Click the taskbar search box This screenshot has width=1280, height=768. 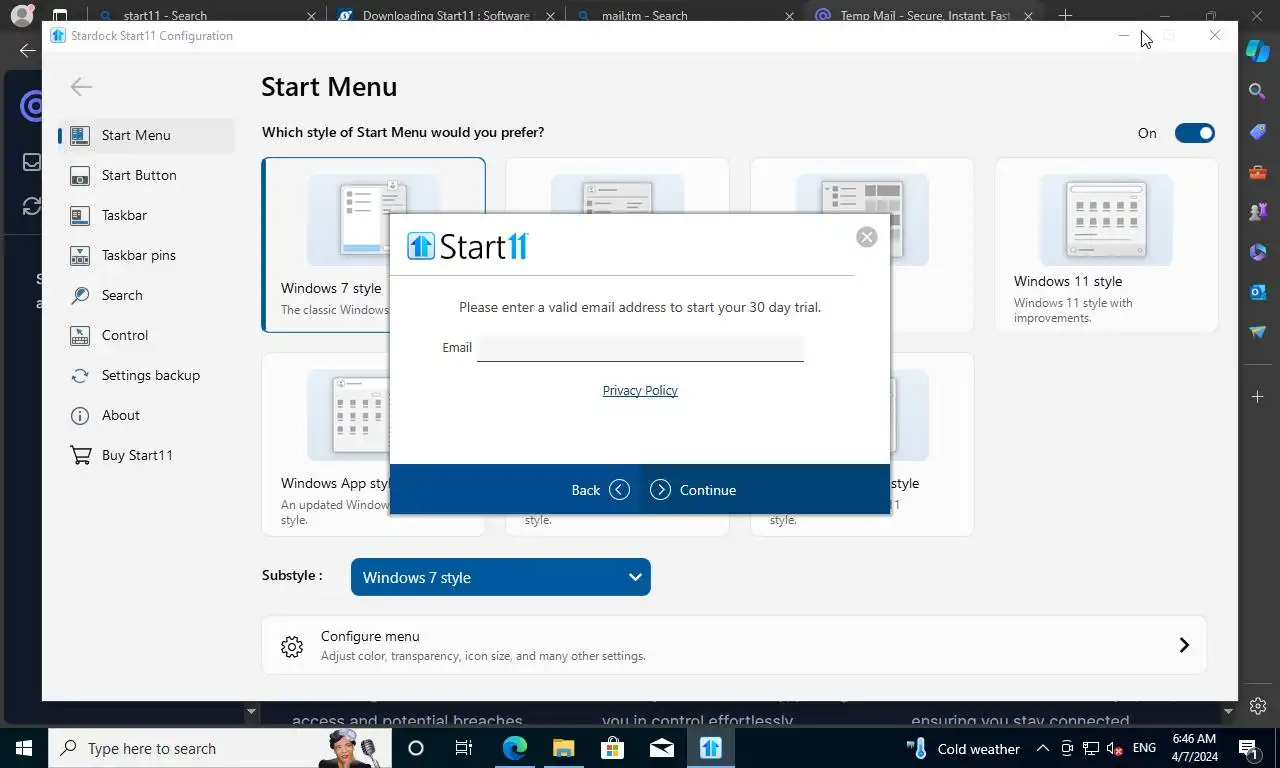pos(220,748)
